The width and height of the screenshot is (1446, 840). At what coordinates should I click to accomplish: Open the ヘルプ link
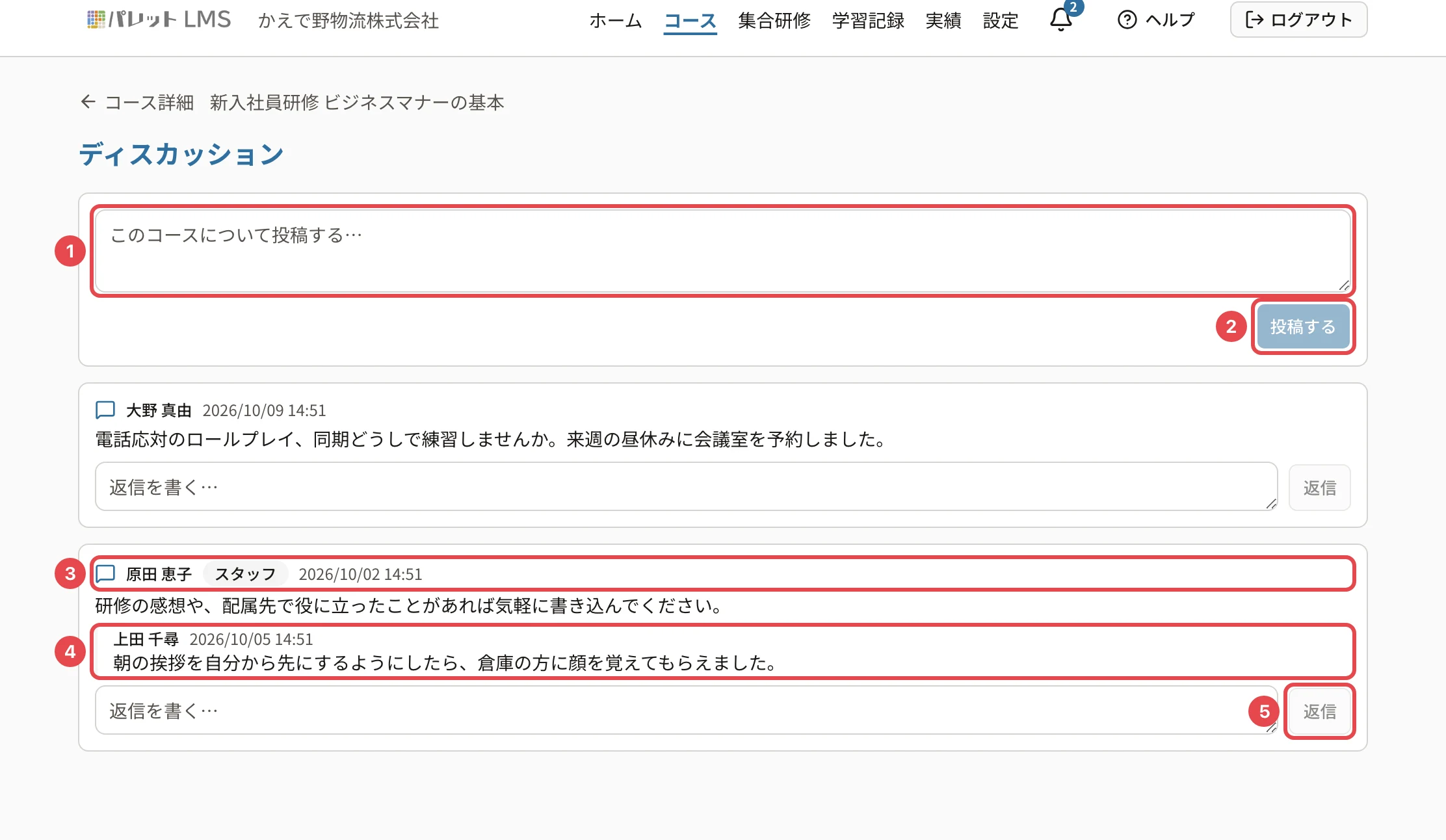1156,20
